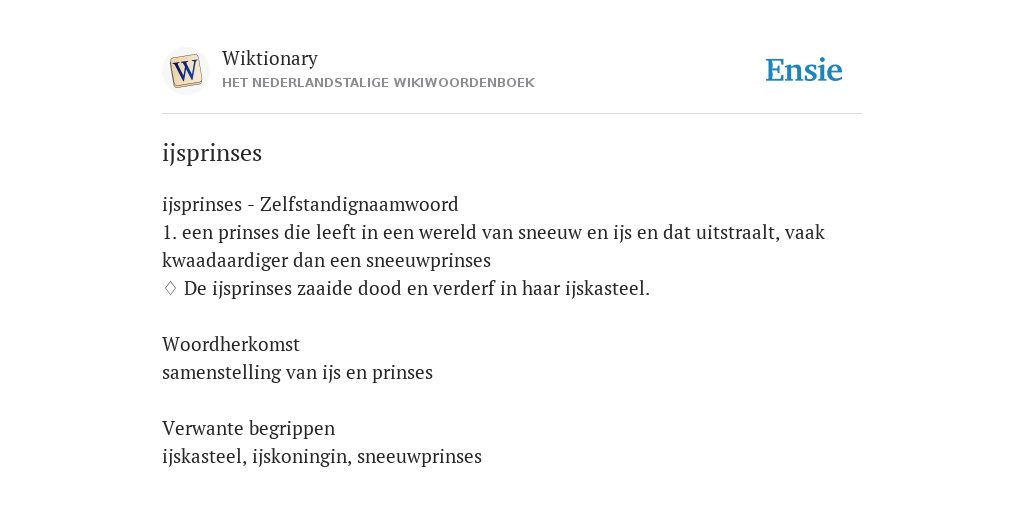The height and width of the screenshot is (512, 1024).
Task: Click the Woordherkomst section label
Action: click(x=231, y=344)
